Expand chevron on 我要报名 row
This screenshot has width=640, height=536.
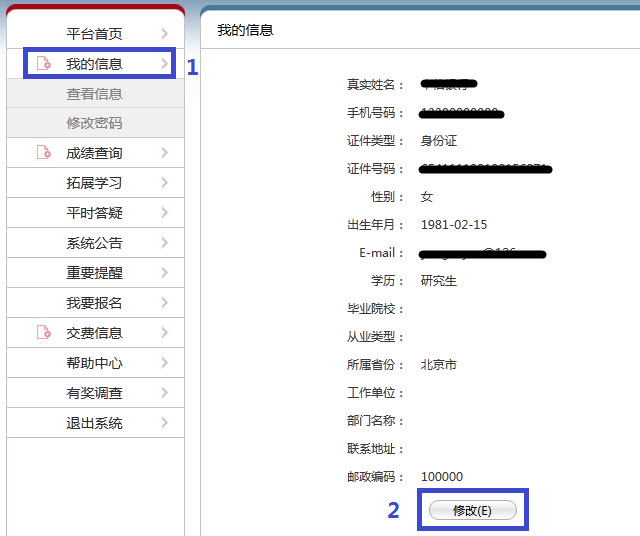coord(164,302)
